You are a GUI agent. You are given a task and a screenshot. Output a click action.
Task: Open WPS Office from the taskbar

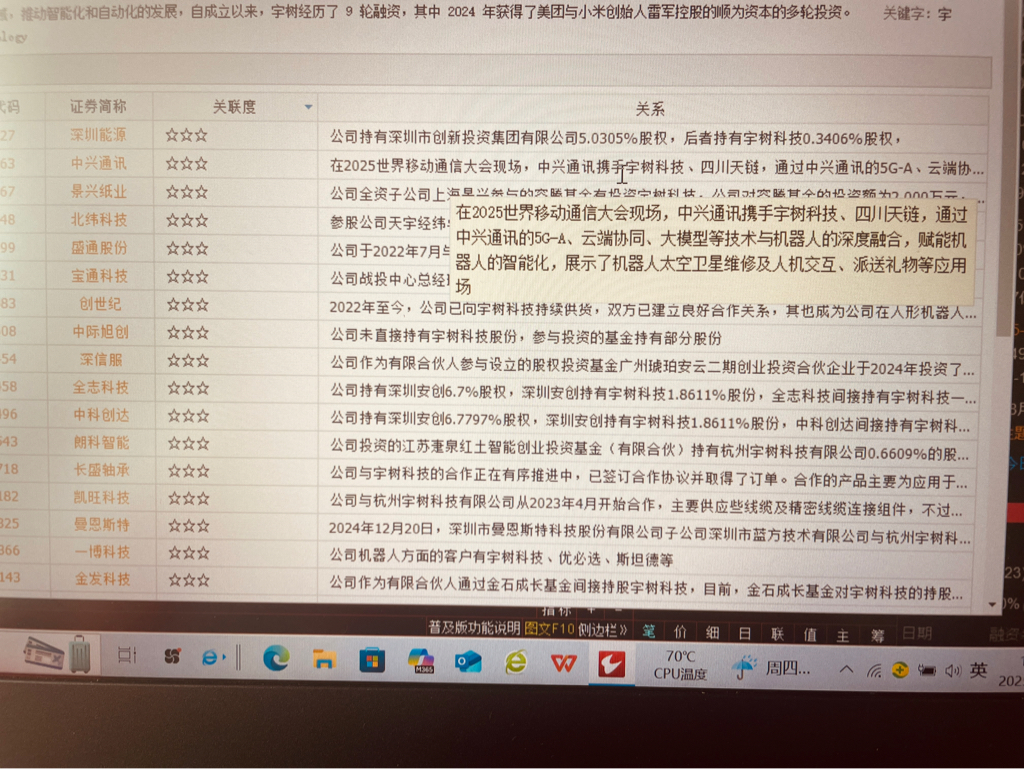[x=564, y=664]
